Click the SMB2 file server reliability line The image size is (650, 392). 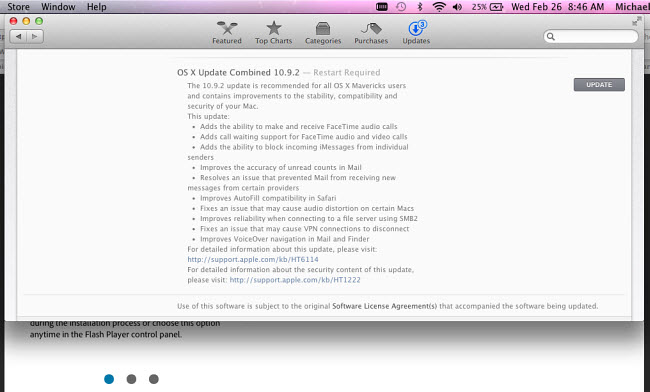[x=309, y=218]
